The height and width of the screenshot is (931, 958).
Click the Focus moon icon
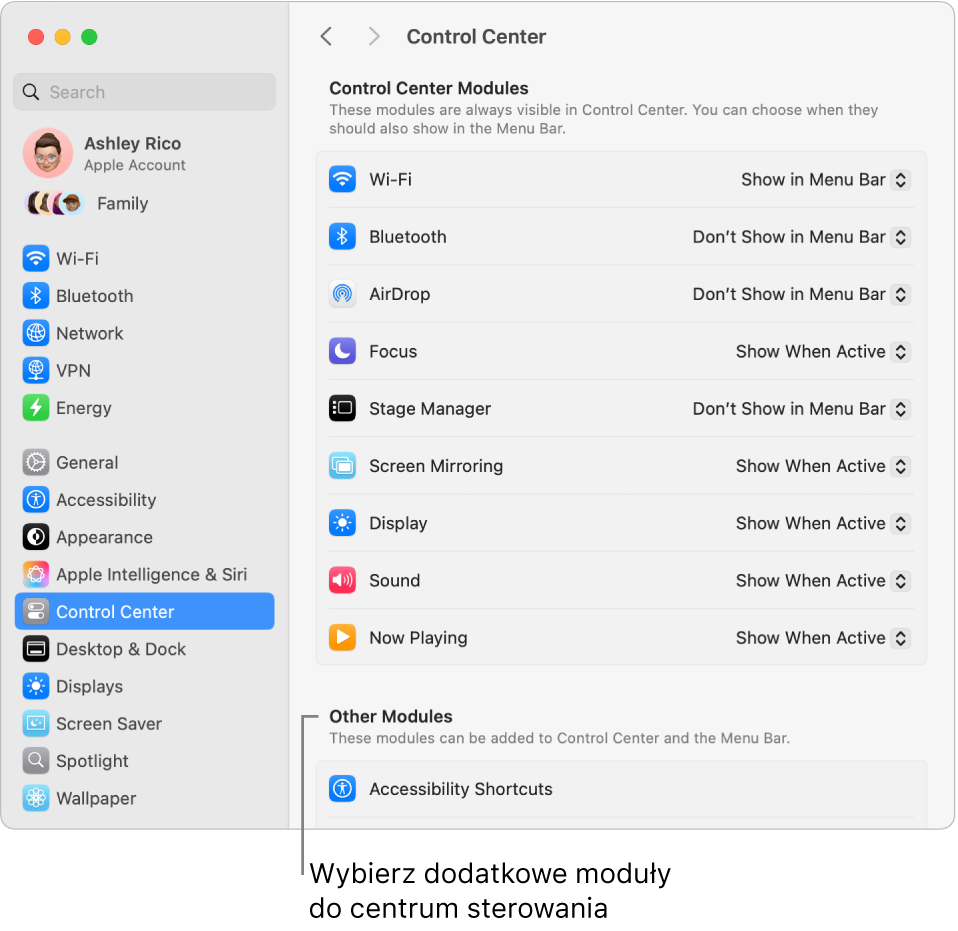coord(342,351)
